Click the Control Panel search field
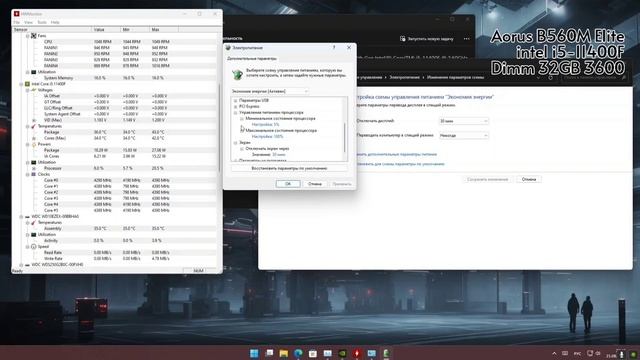 click(x=594, y=77)
